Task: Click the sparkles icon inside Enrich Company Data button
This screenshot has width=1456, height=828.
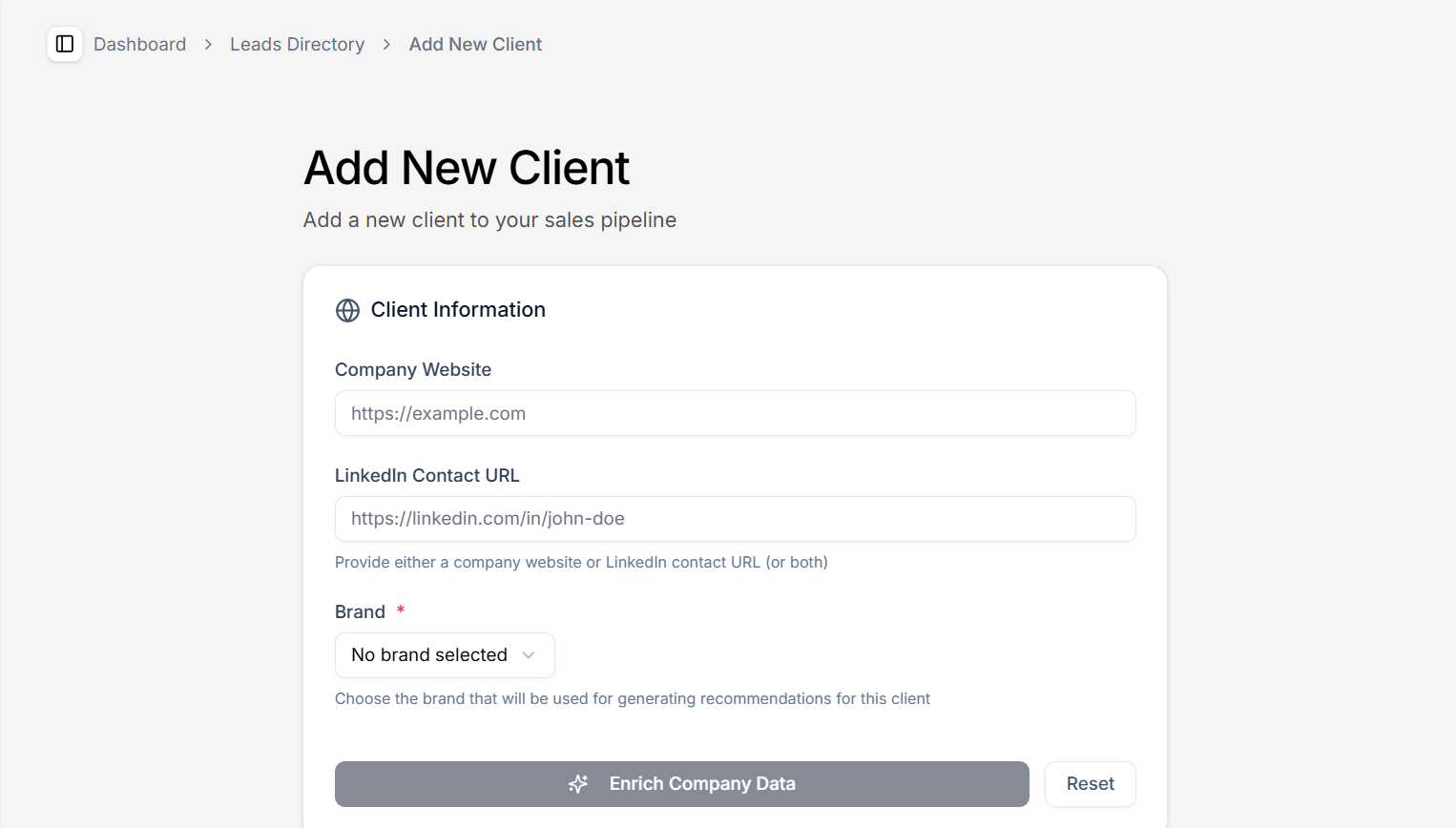Action: pos(578,783)
